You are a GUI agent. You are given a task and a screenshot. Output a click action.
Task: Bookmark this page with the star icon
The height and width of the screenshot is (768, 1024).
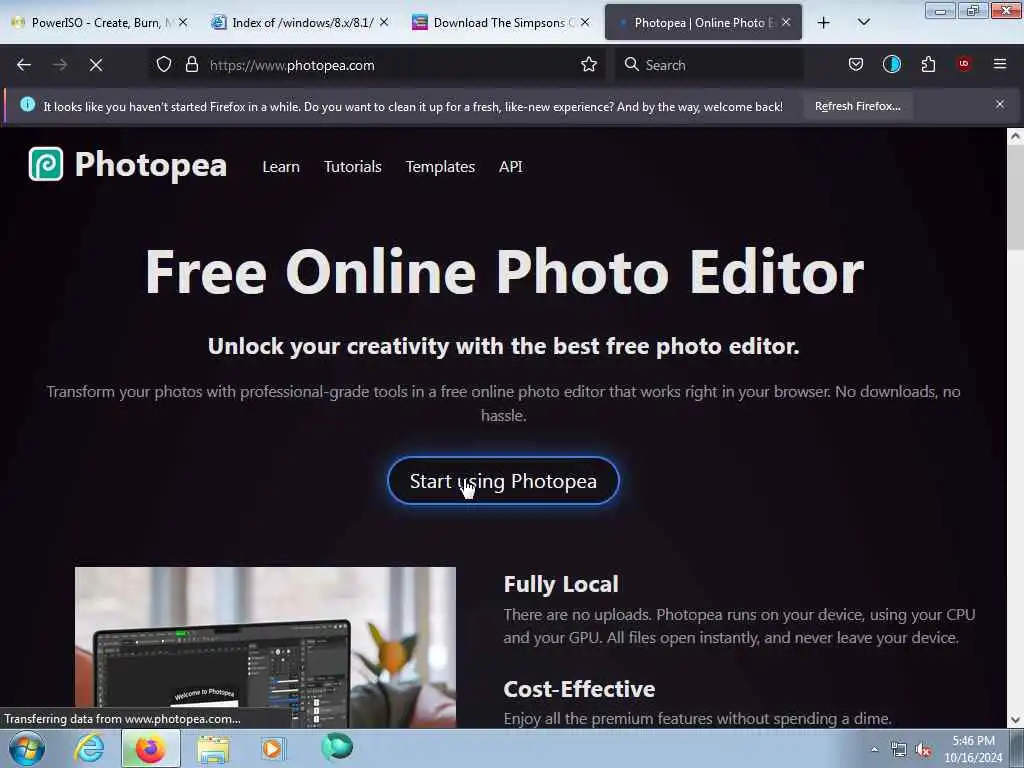tap(589, 65)
